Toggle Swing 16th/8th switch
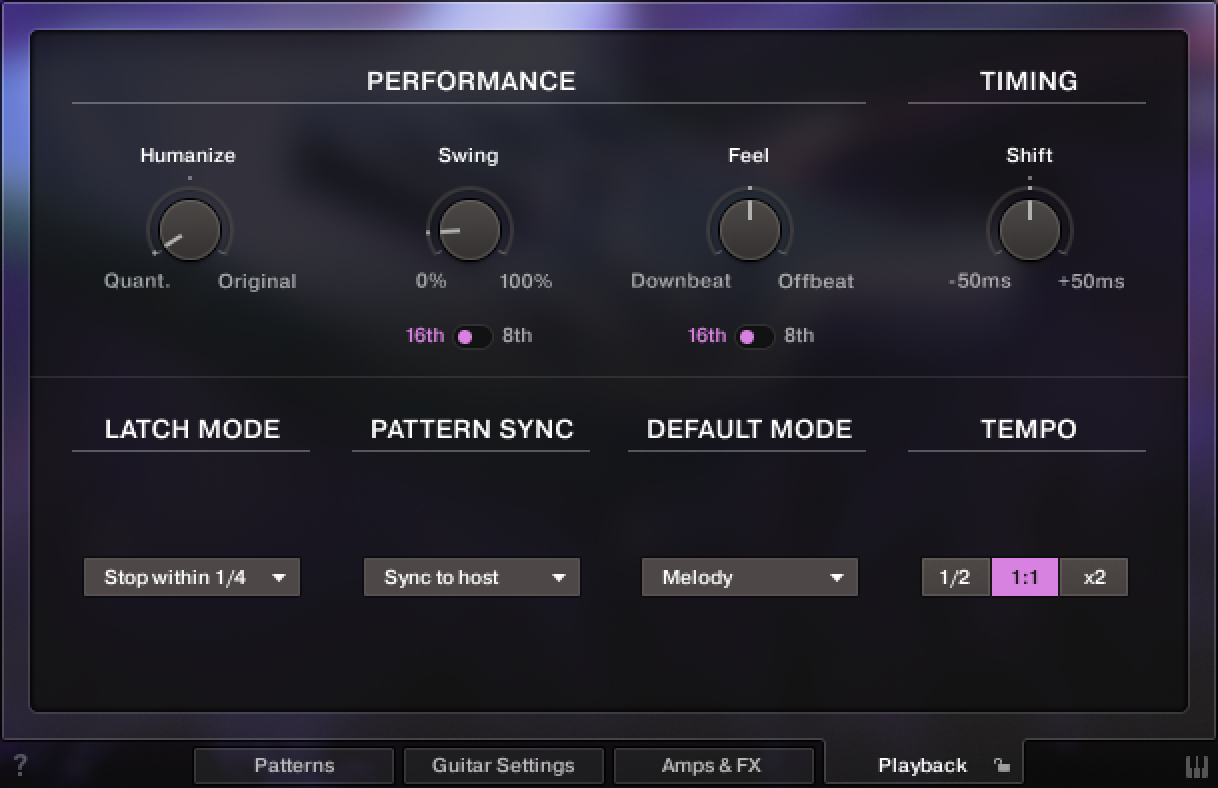 (x=473, y=336)
